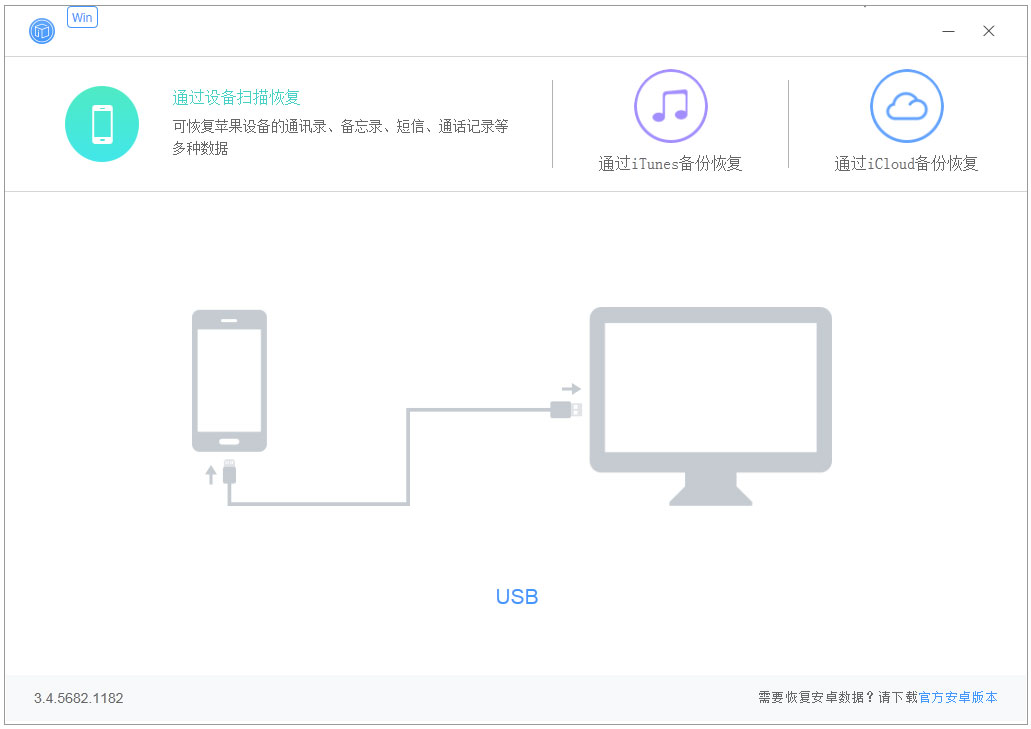1031x729 pixels.
Task: Click the USB plug next to the monitor
Action: tap(566, 409)
